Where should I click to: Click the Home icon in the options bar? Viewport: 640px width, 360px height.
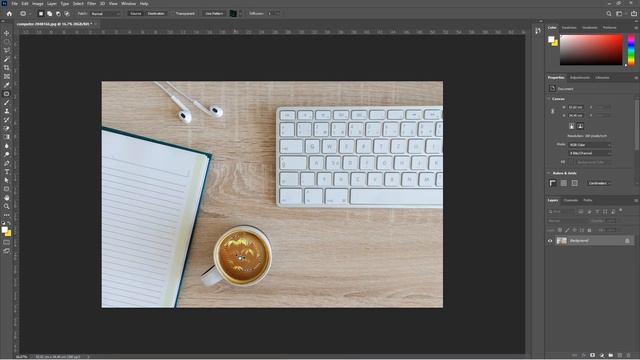[x=9, y=13]
